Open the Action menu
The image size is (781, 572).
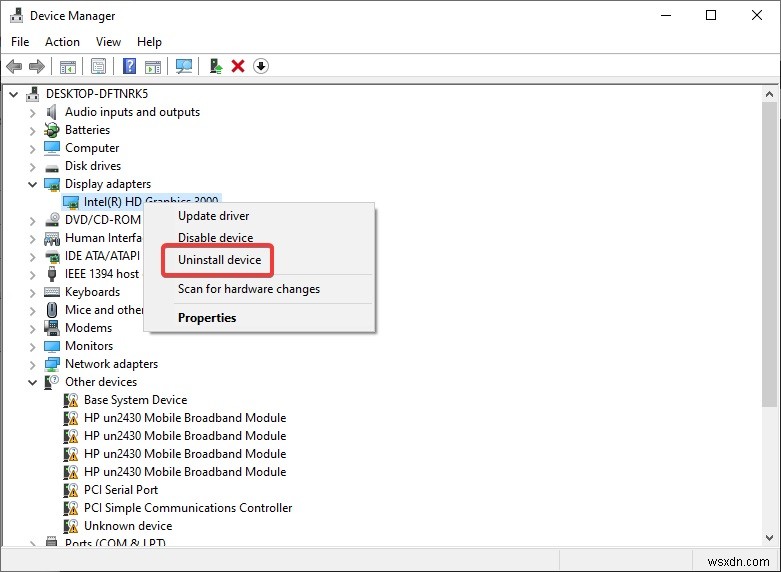pyautogui.click(x=62, y=42)
